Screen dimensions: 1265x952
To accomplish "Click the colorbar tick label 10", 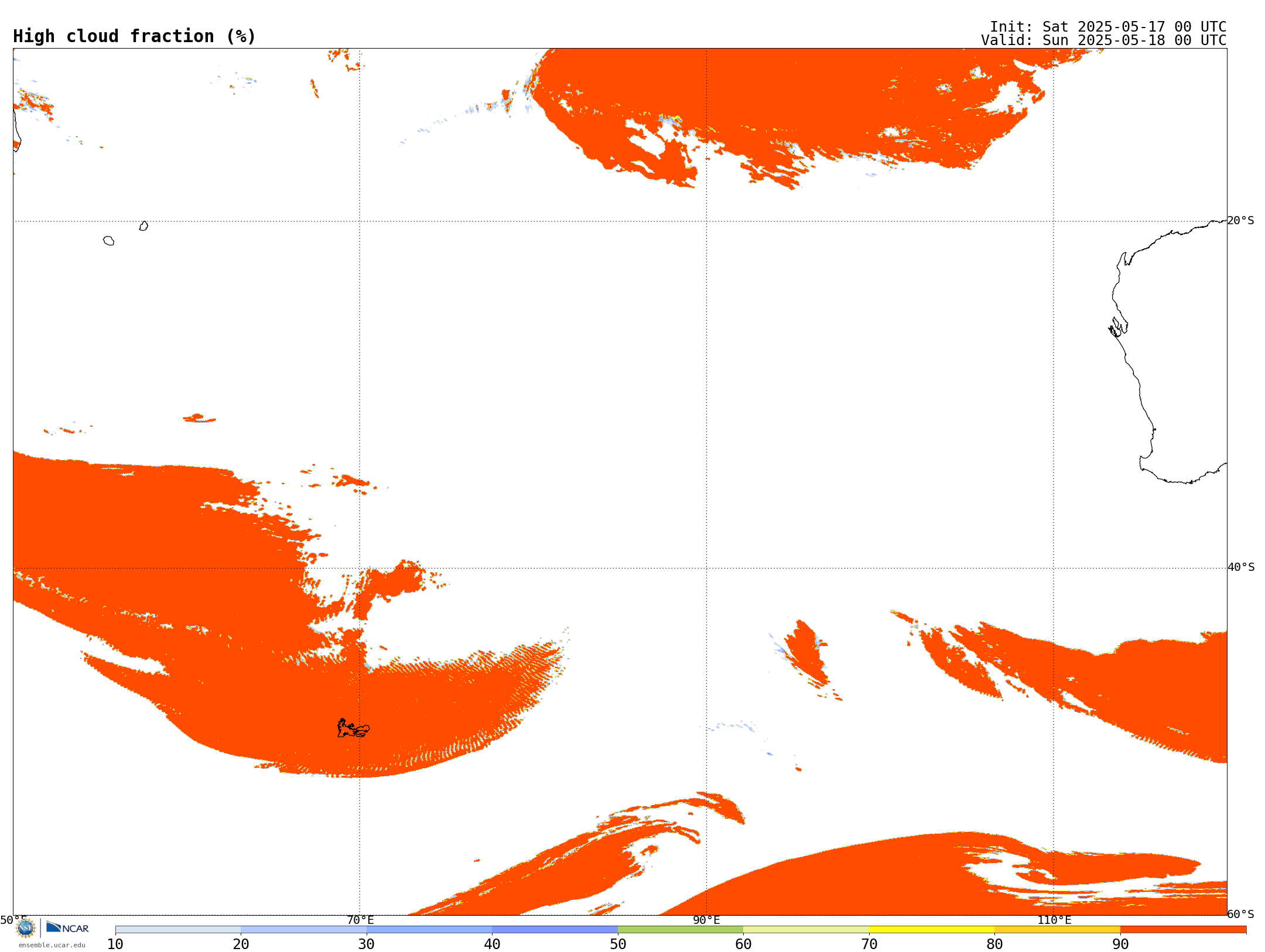I will [115, 944].
